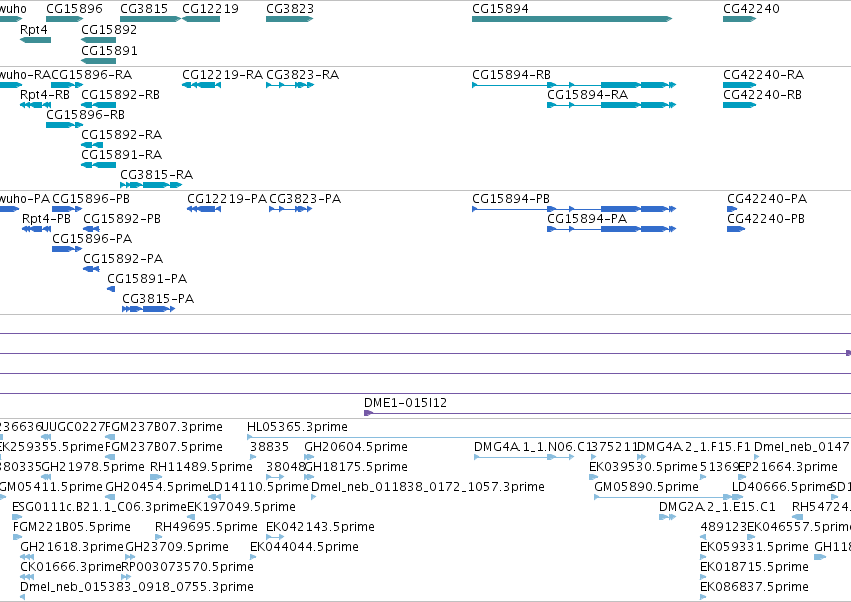Click the RH54724 EST label
This screenshot has width=851, height=602.
(821, 506)
